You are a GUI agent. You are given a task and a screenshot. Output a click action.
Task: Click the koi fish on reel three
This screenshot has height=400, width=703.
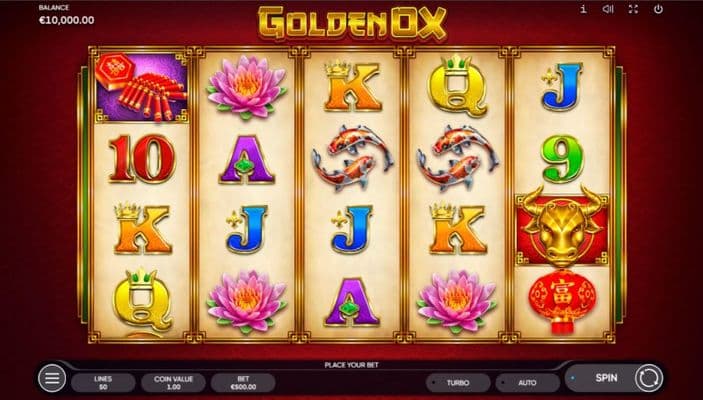pyautogui.click(x=352, y=157)
